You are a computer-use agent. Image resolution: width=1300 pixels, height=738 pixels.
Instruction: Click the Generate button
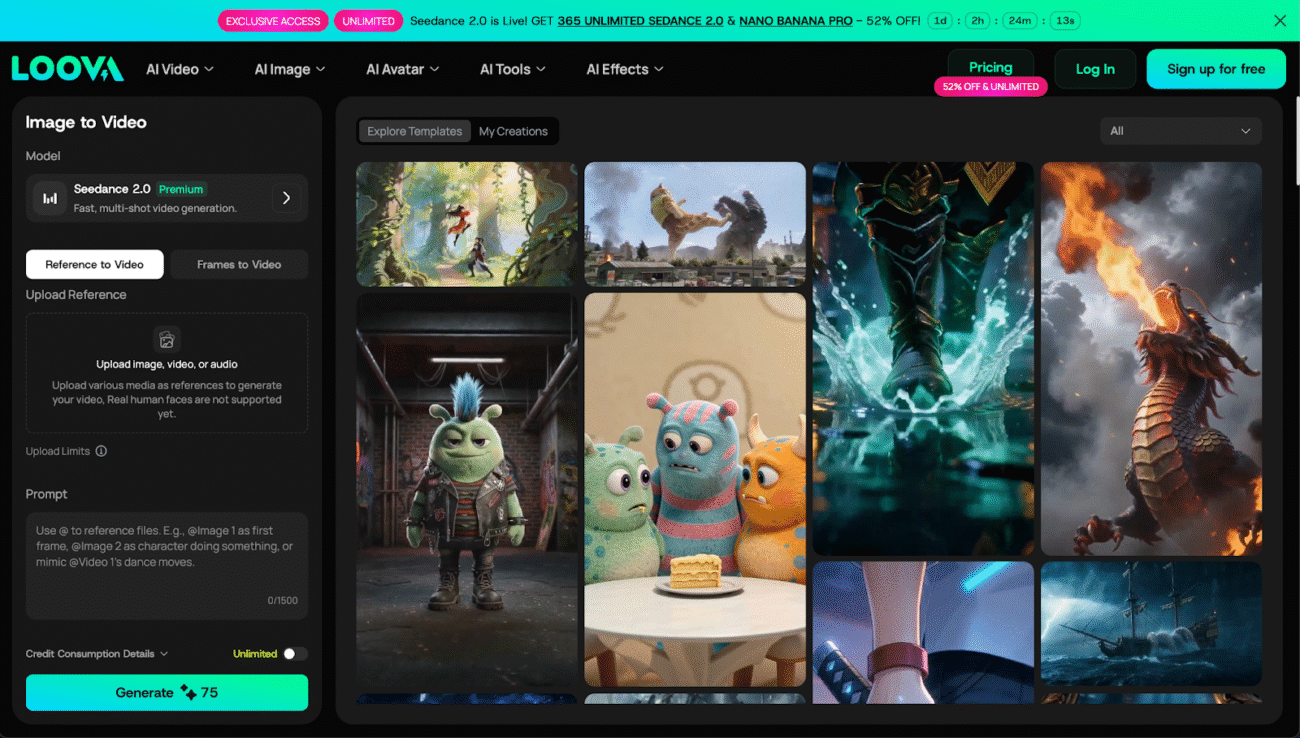[167, 692]
